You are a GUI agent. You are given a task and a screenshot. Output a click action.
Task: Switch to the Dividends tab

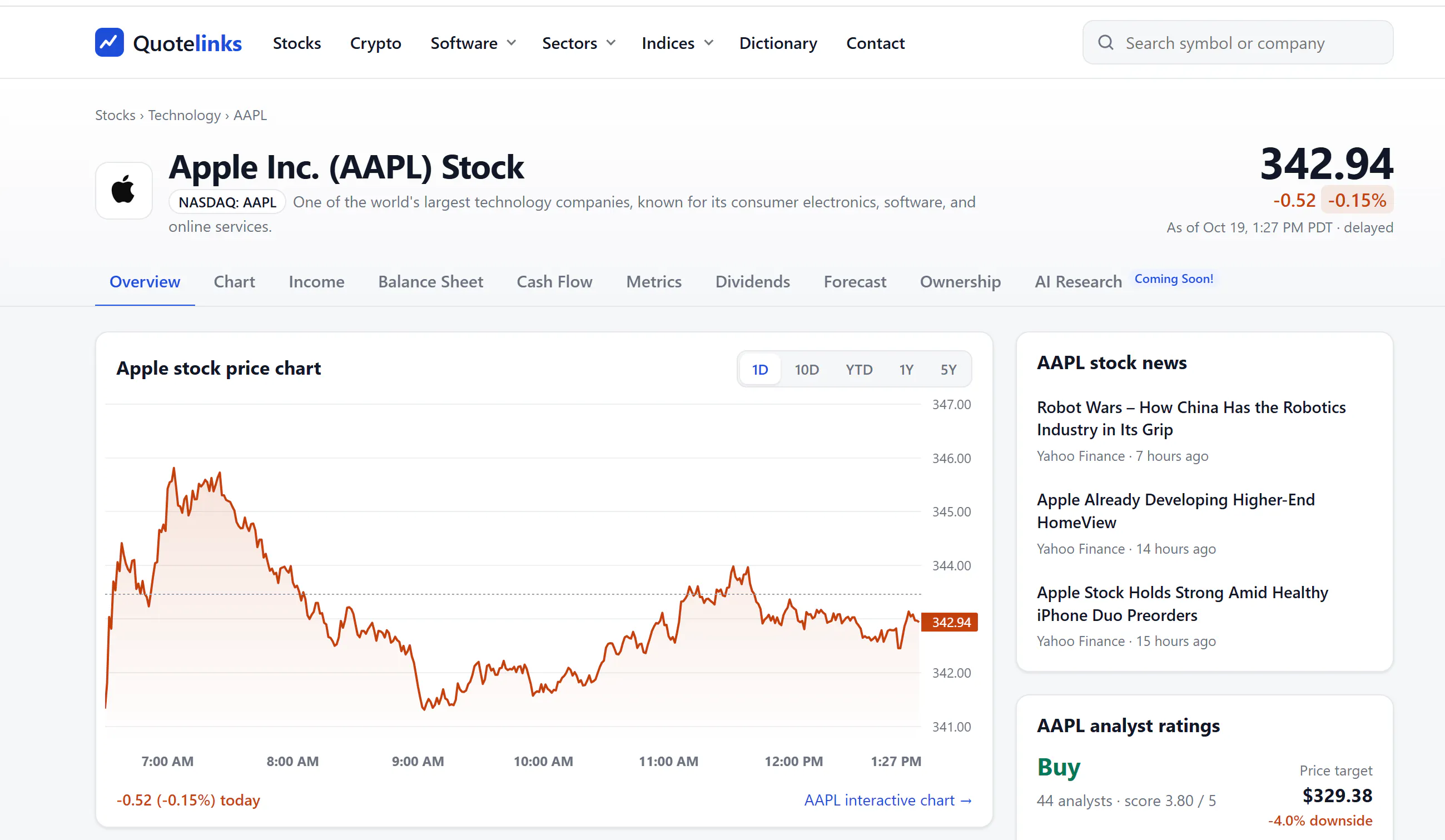point(752,281)
